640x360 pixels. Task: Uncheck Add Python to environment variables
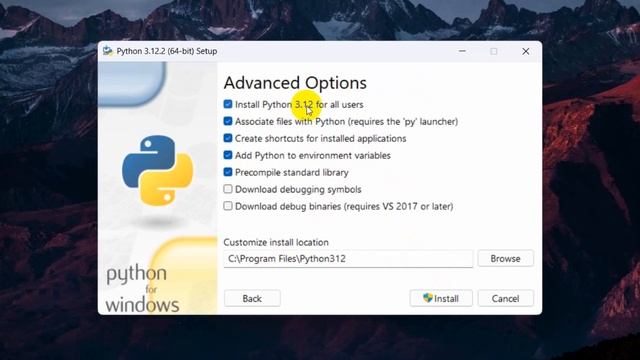click(228, 155)
